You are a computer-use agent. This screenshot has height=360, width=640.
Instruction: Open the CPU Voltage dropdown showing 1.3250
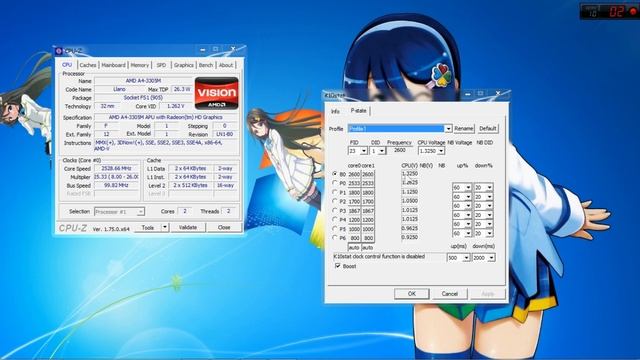coord(441,151)
